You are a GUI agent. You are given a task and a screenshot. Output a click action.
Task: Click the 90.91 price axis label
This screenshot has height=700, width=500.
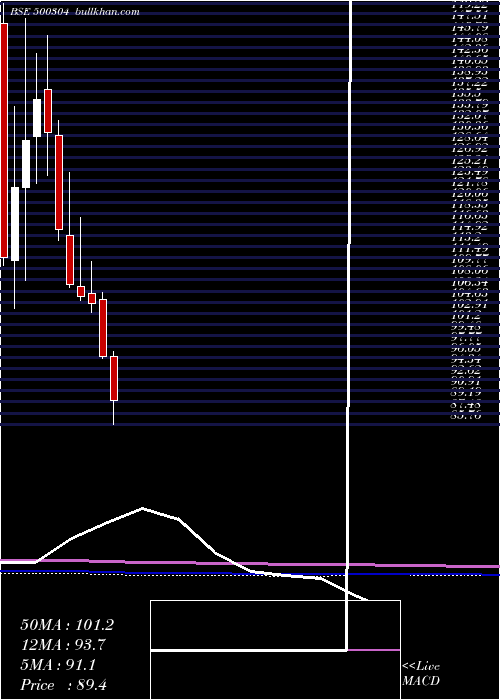point(466,383)
